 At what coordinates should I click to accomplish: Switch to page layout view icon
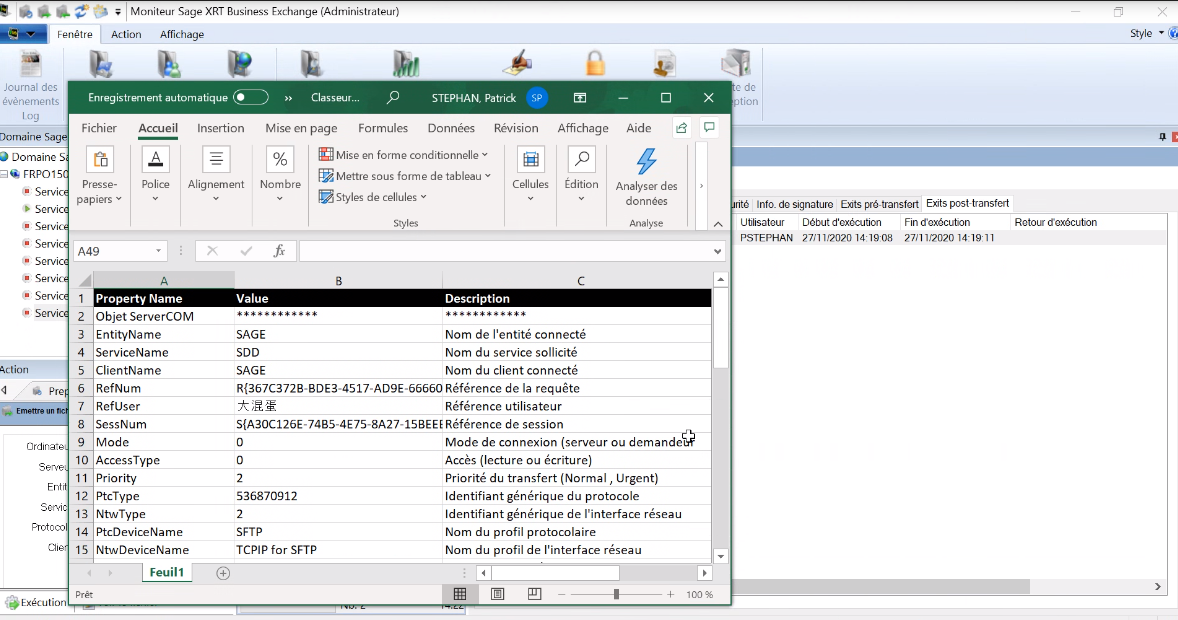pyautogui.click(x=497, y=594)
